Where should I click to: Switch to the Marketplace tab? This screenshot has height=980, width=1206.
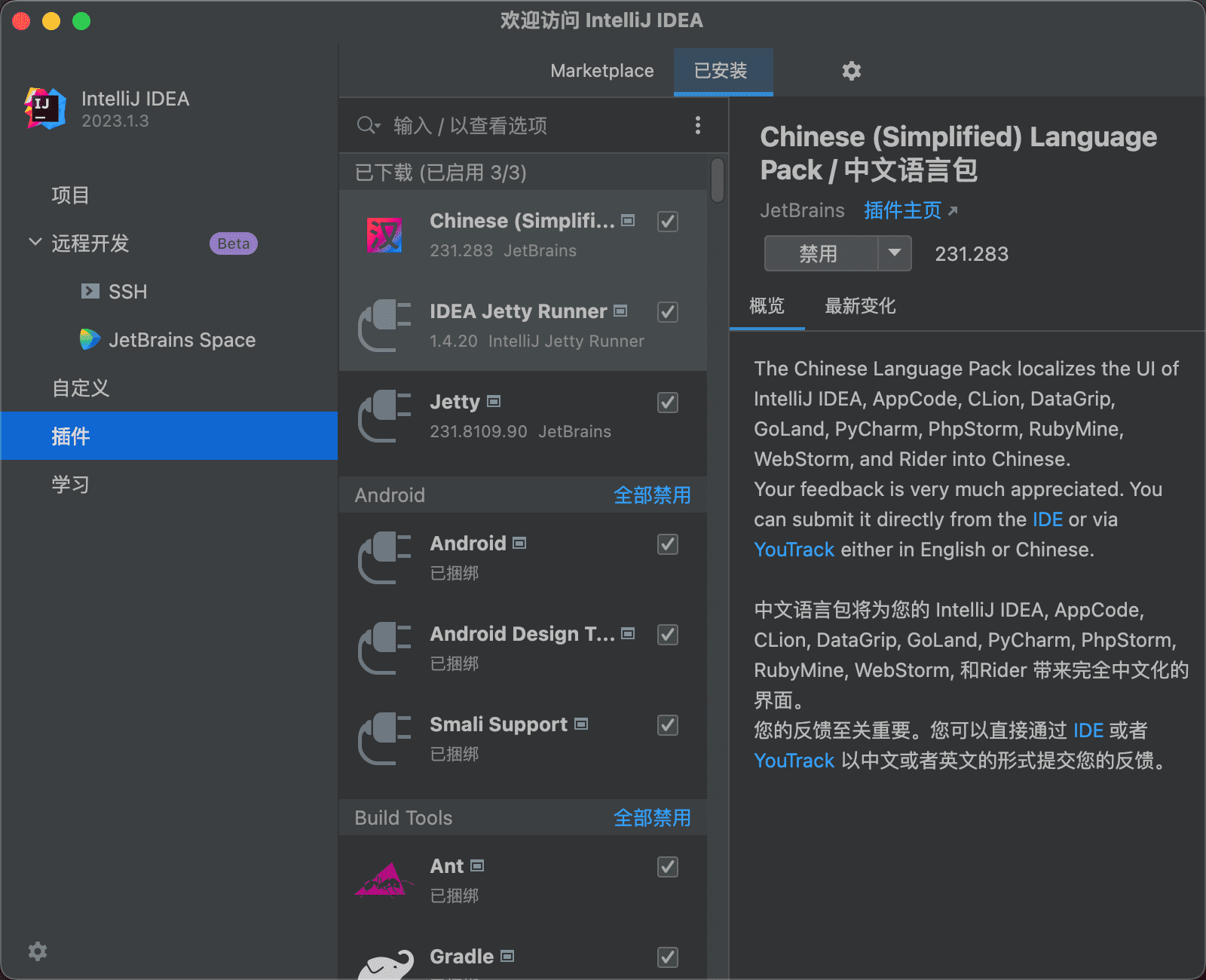[x=601, y=71]
